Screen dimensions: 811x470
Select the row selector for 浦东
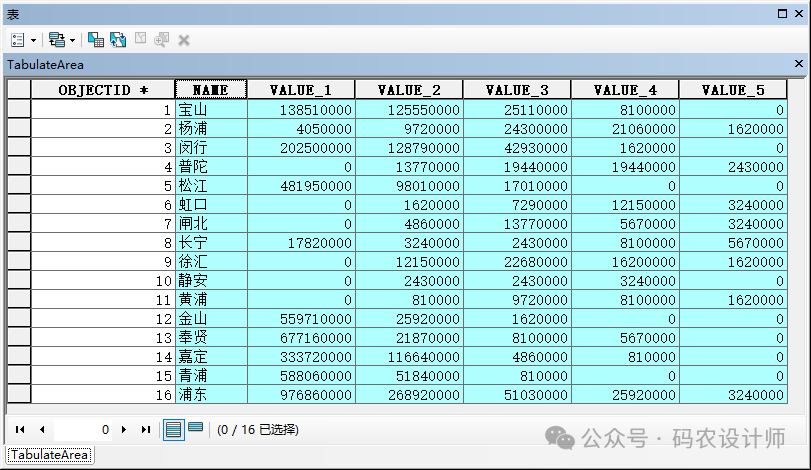click(x=18, y=395)
